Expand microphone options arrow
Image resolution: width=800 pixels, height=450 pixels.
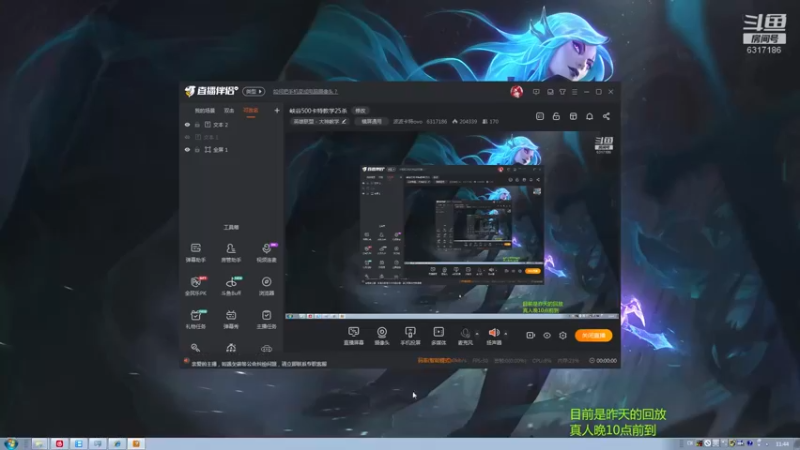click(x=477, y=334)
